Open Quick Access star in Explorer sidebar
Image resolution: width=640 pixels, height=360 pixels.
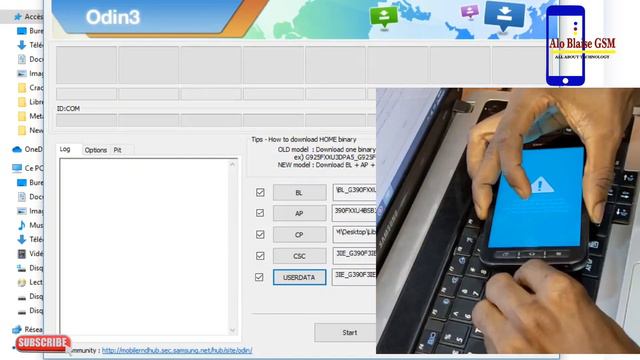click(18, 17)
